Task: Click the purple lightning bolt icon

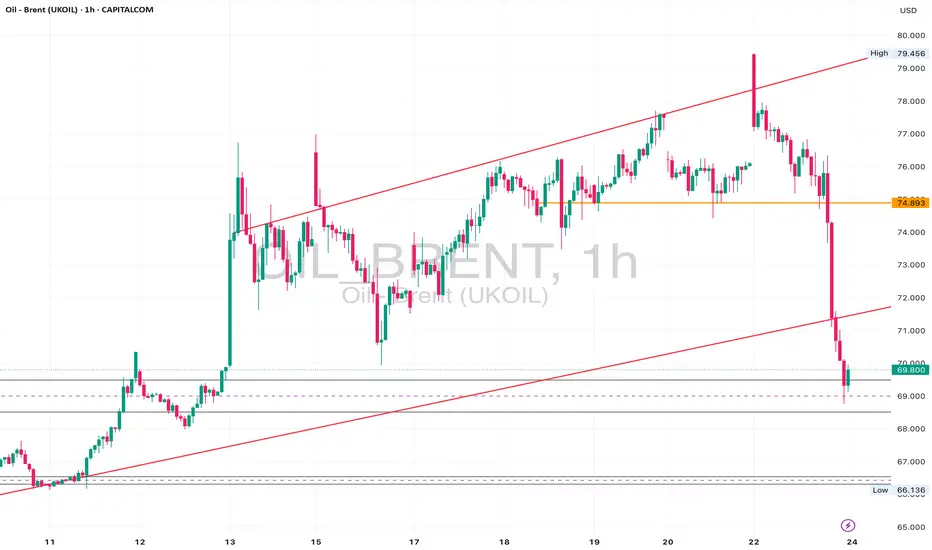Action: pos(848,525)
